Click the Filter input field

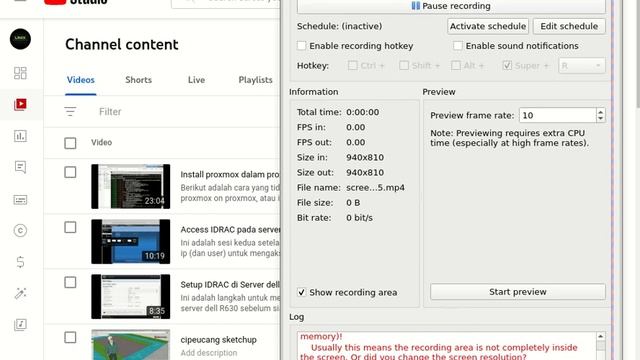tap(188, 111)
